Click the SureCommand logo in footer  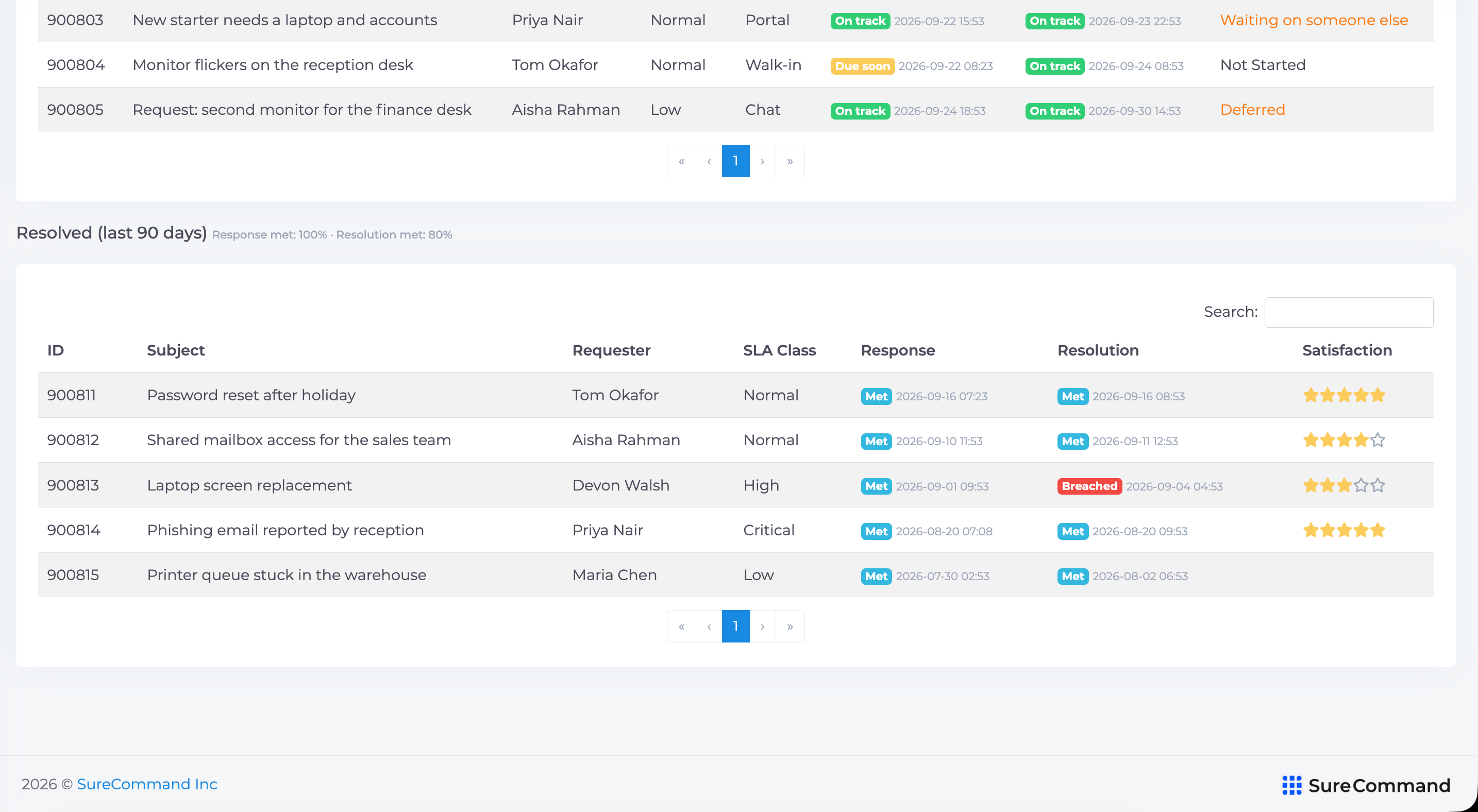pyautogui.click(x=1366, y=785)
